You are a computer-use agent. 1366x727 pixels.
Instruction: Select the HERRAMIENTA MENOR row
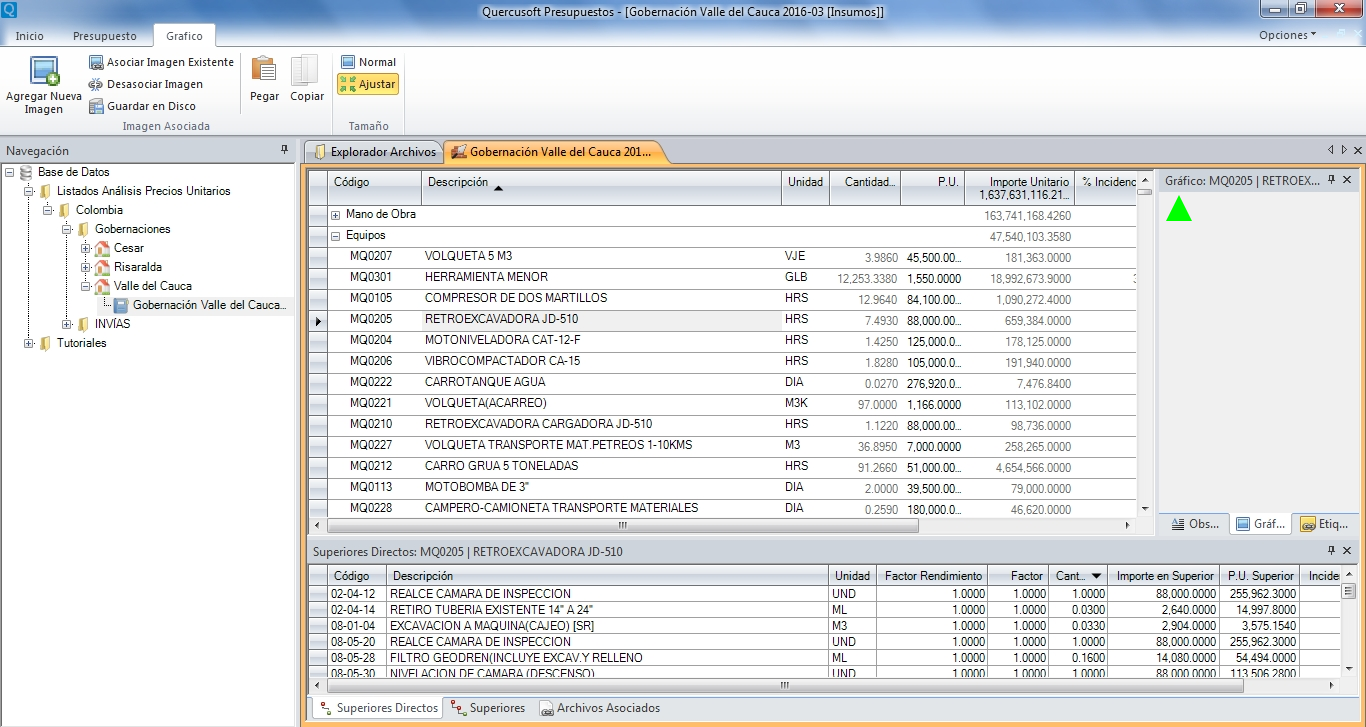point(723,278)
